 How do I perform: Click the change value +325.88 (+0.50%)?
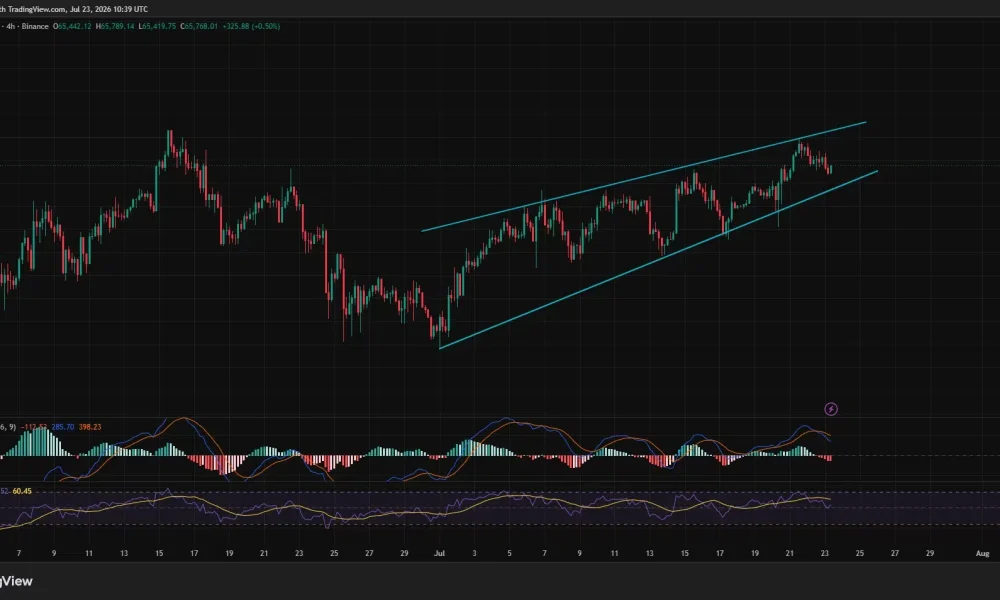251,26
